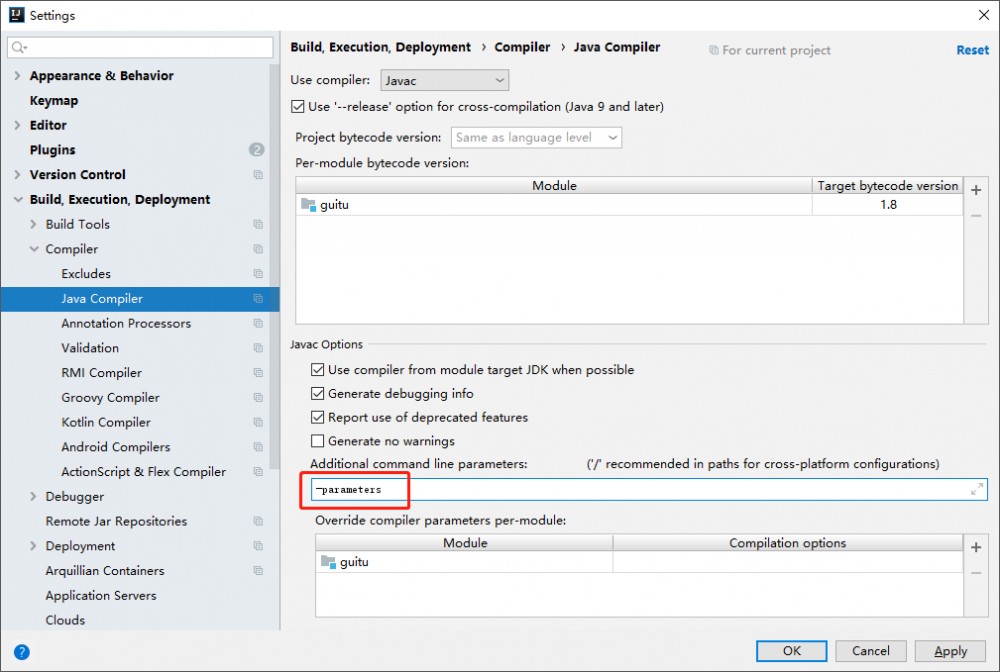This screenshot has width=1000, height=672.
Task: Add a per-module bytecode version entry
Action: point(976,190)
